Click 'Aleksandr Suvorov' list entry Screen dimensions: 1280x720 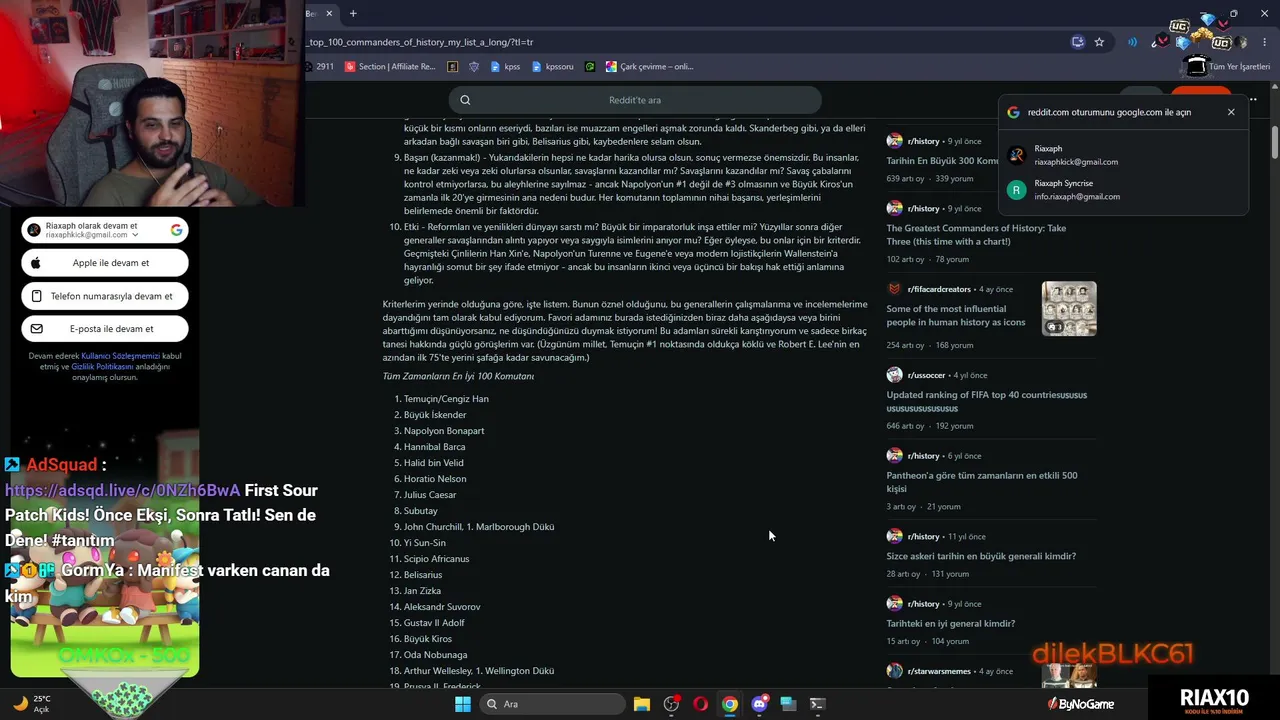(442, 607)
